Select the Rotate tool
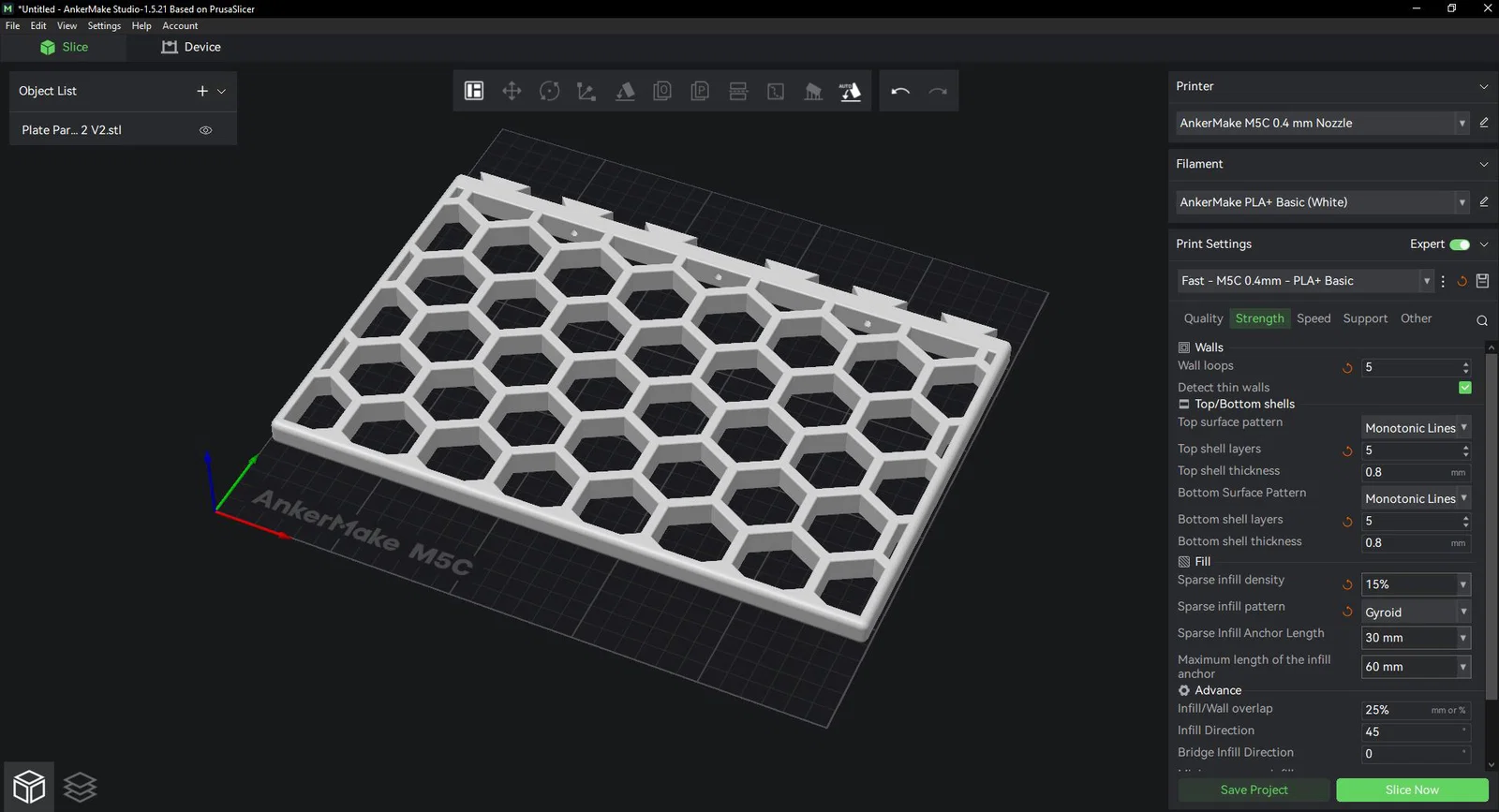Viewport: 1499px width, 812px height. [x=550, y=91]
